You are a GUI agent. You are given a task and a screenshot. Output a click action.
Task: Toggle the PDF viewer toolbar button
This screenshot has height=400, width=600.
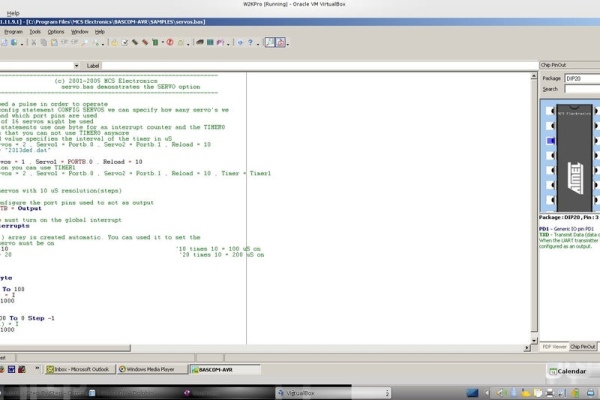pos(281,42)
